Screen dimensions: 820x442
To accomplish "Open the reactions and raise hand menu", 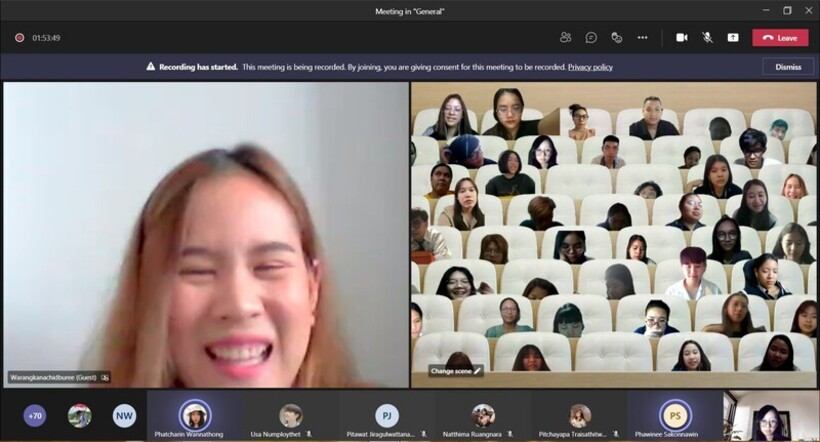I will pos(616,37).
